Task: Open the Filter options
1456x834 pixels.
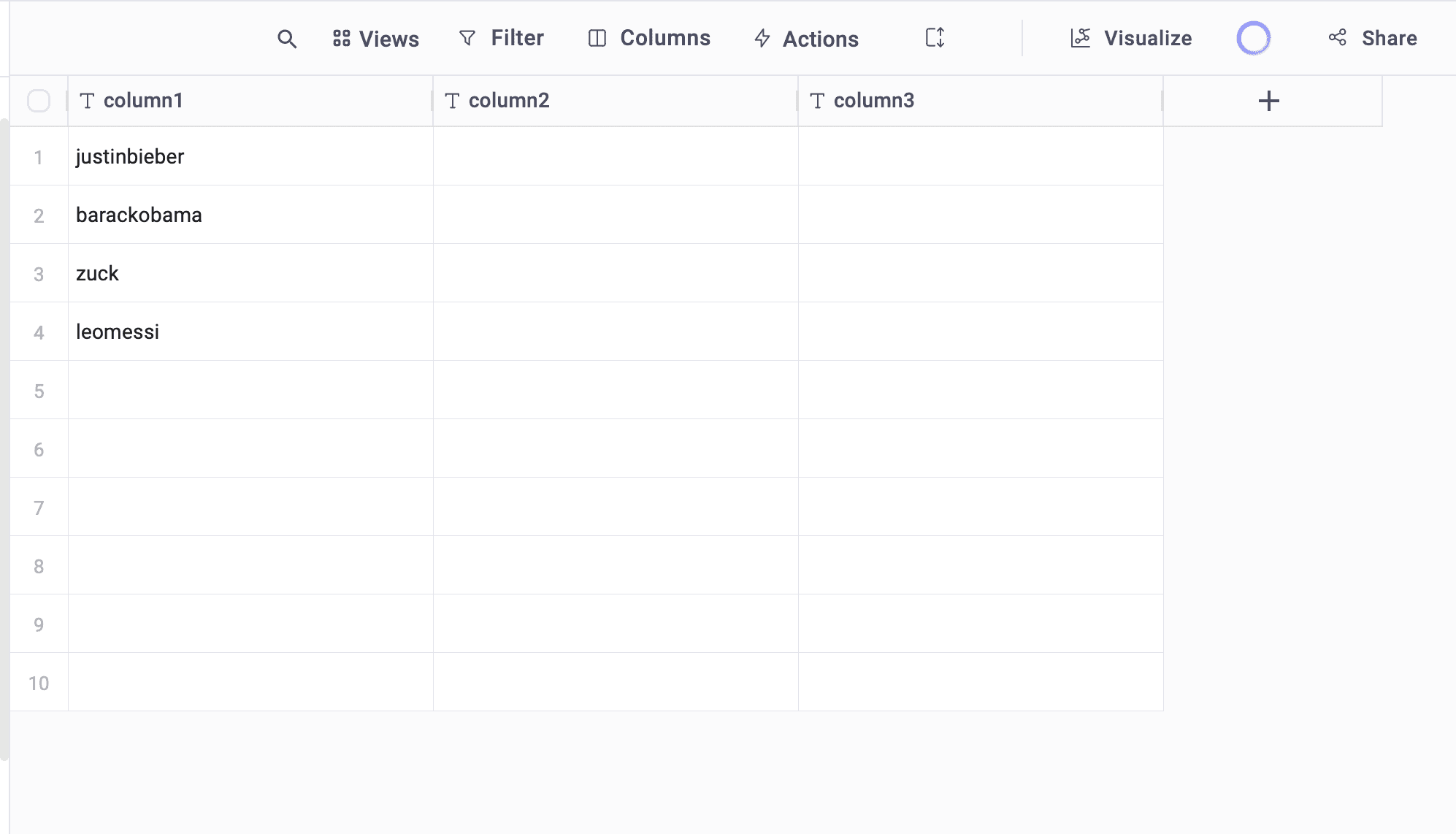Action: pos(501,38)
